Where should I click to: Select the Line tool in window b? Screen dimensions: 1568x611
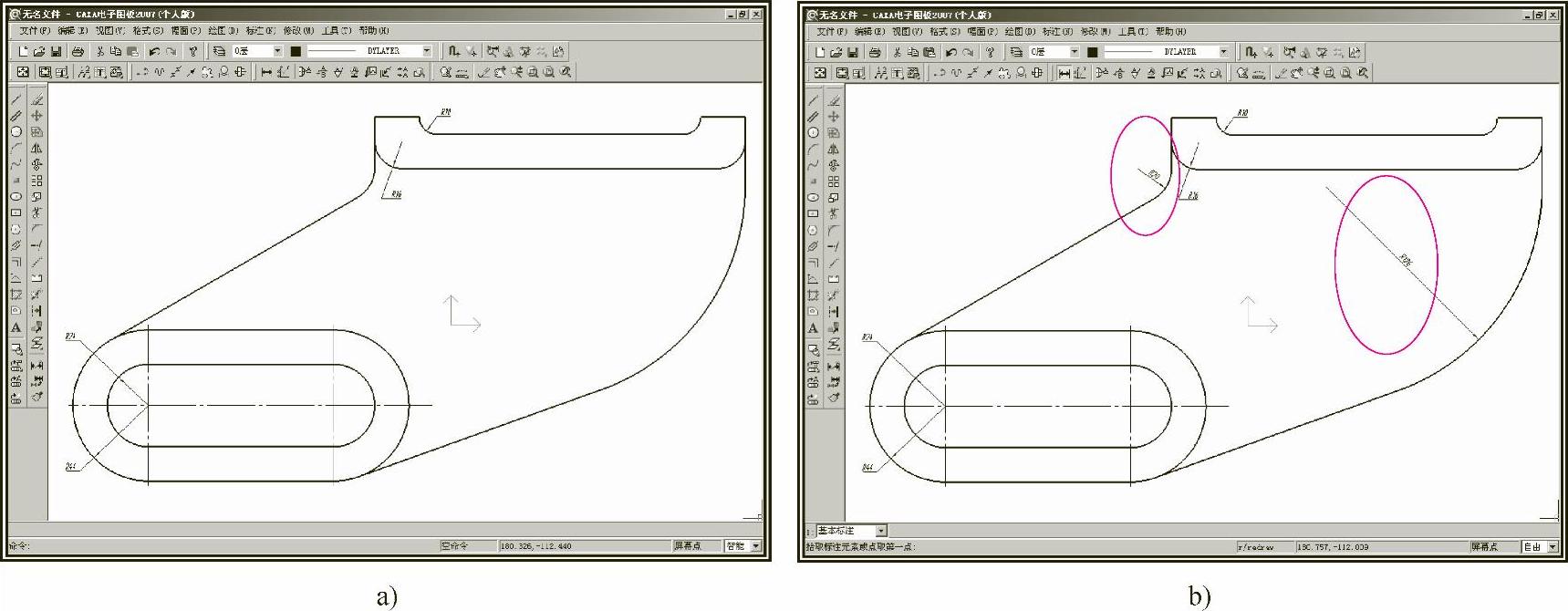point(814,100)
